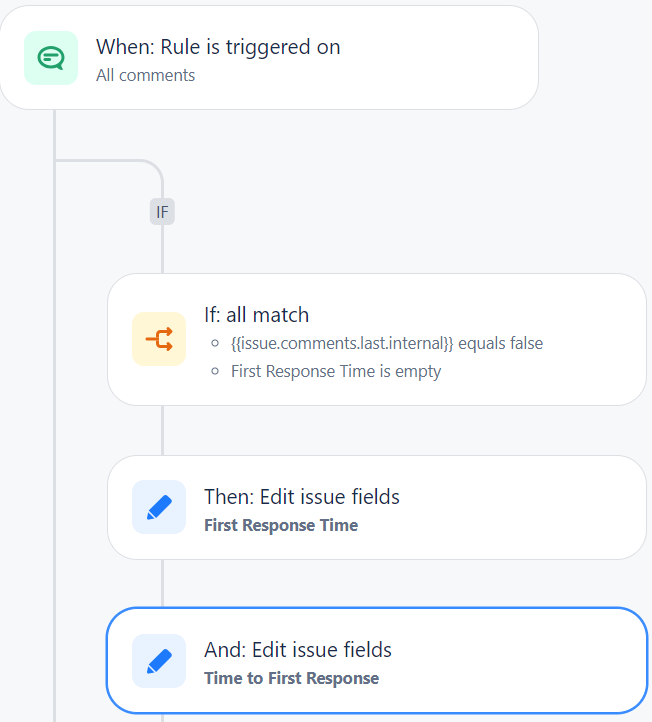Click the bold Time to First Response label
The width and height of the screenshot is (652, 722).
(291, 678)
